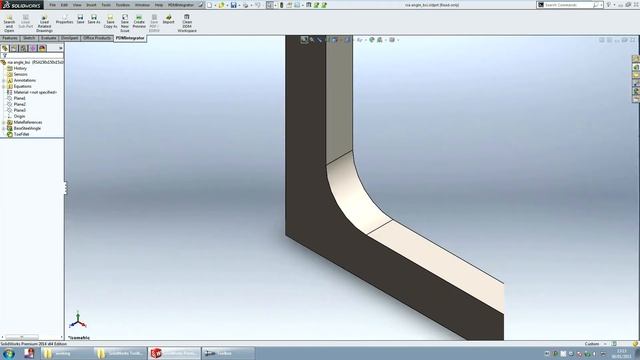Click floppy Save icon in quick toolbar
This screenshot has width=640, height=360.
click(x=233, y=5)
